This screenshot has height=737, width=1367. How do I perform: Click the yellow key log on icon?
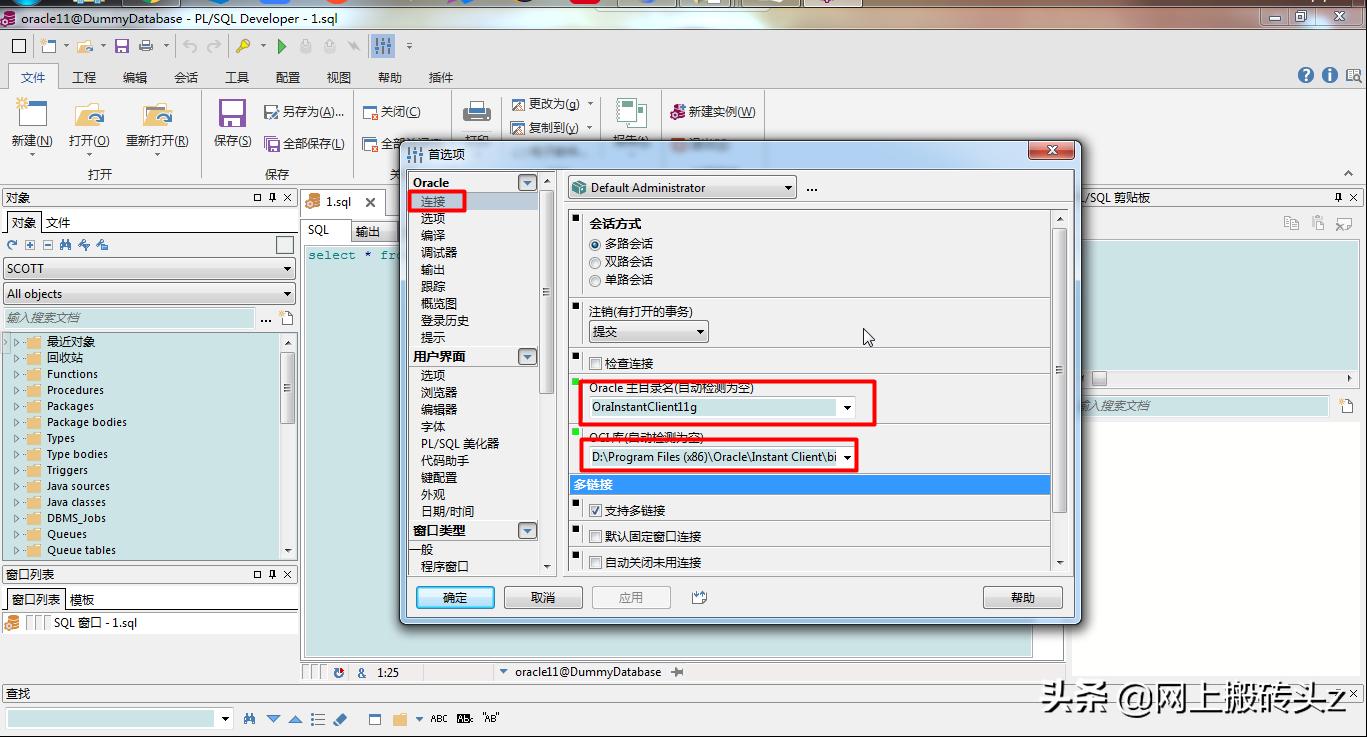point(245,44)
